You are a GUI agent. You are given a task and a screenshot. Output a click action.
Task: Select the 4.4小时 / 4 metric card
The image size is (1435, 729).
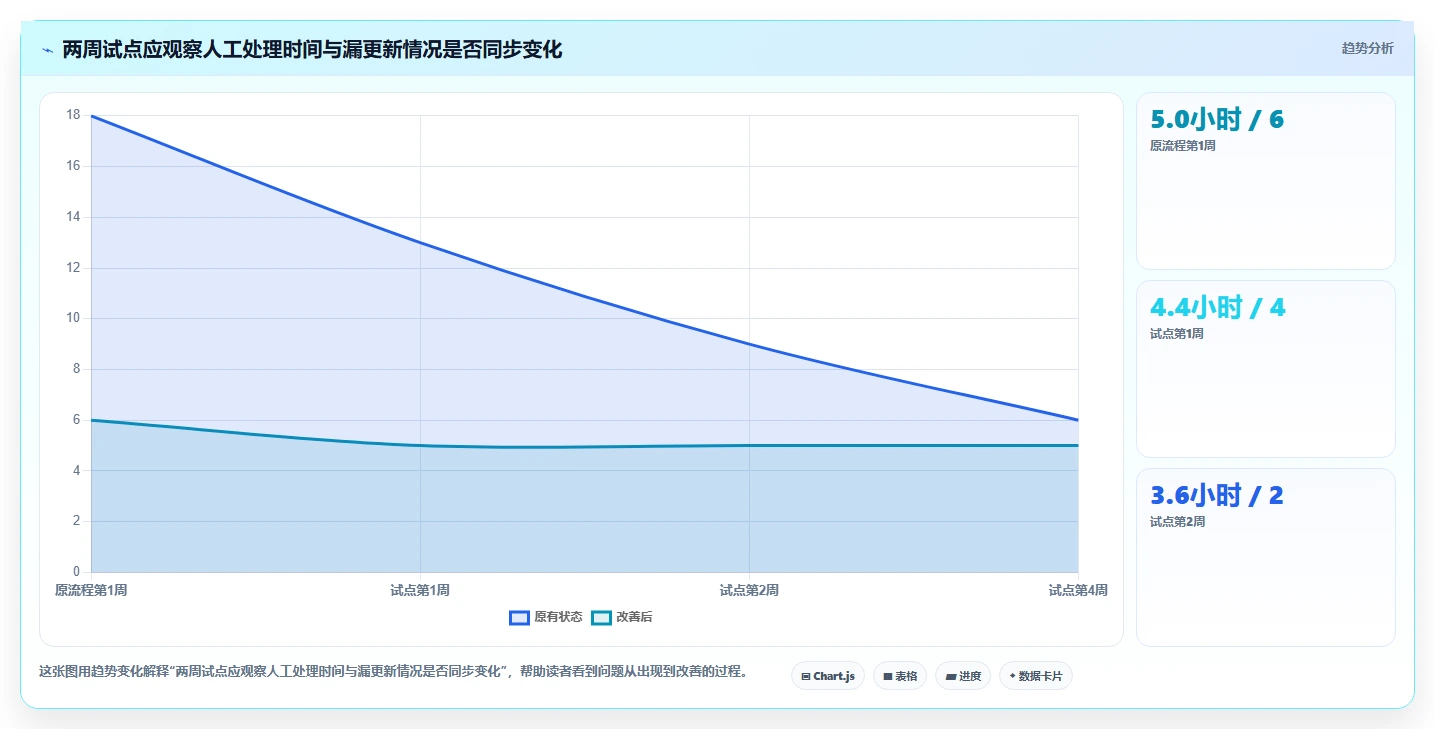click(x=1266, y=369)
